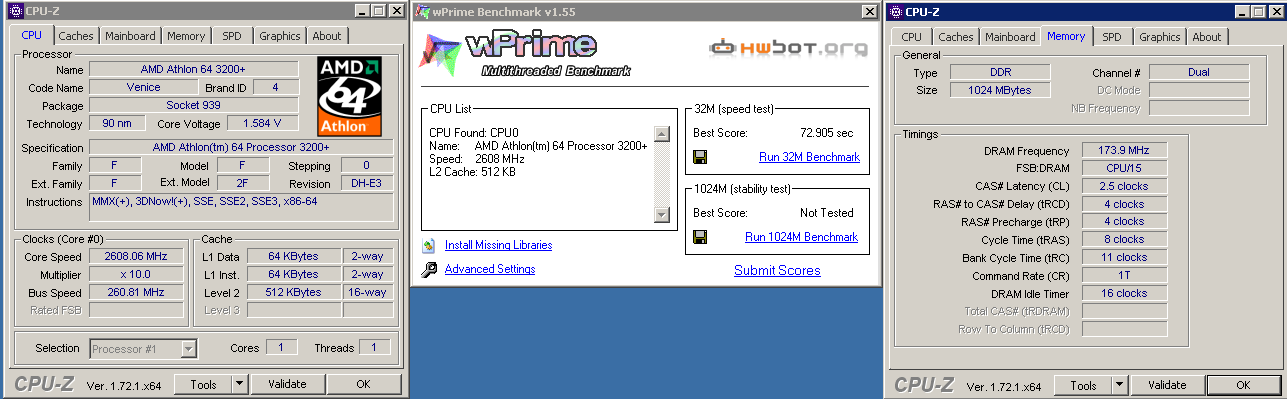Click the memory Size 1024 MBytes field
The height and width of the screenshot is (399, 1287).
(x=999, y=90)
